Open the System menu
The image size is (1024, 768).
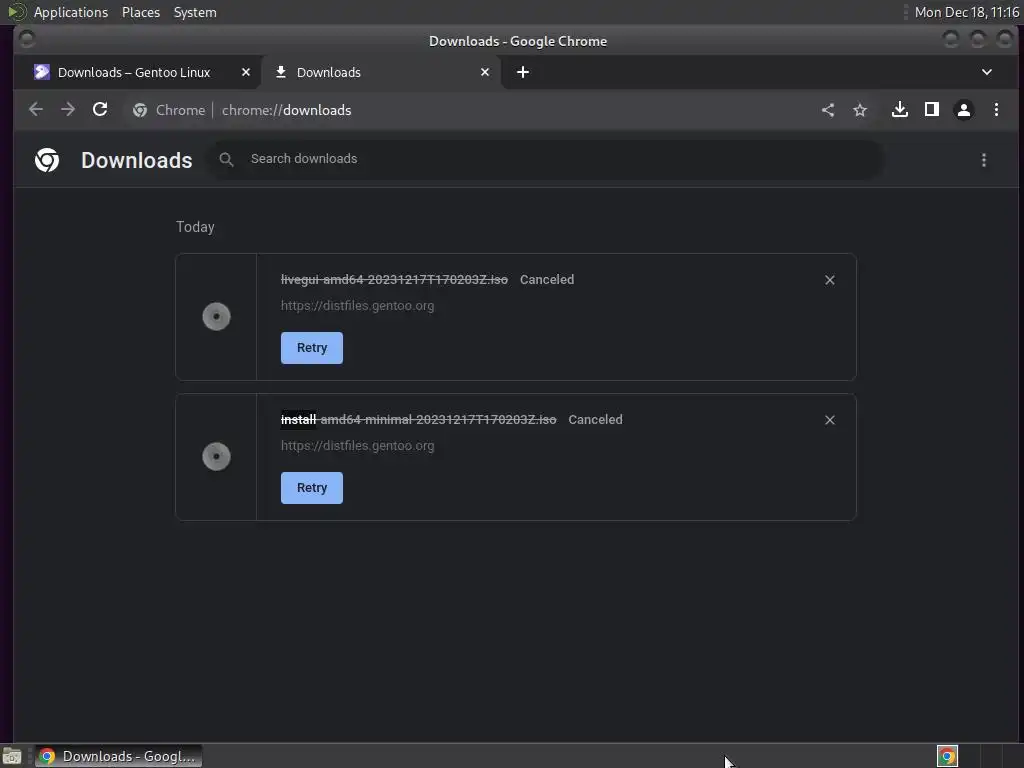[195, 12]
